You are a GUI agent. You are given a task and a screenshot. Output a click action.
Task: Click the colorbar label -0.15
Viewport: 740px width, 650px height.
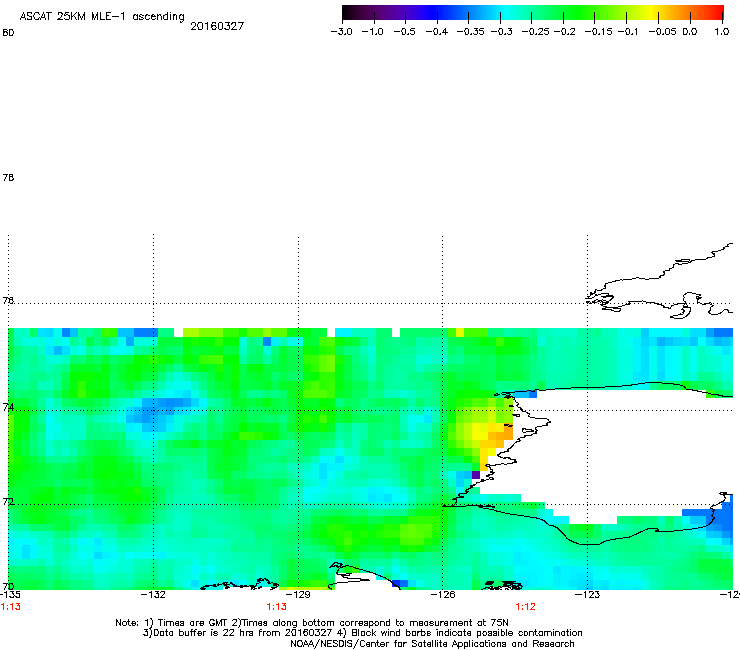pos(598,32)
